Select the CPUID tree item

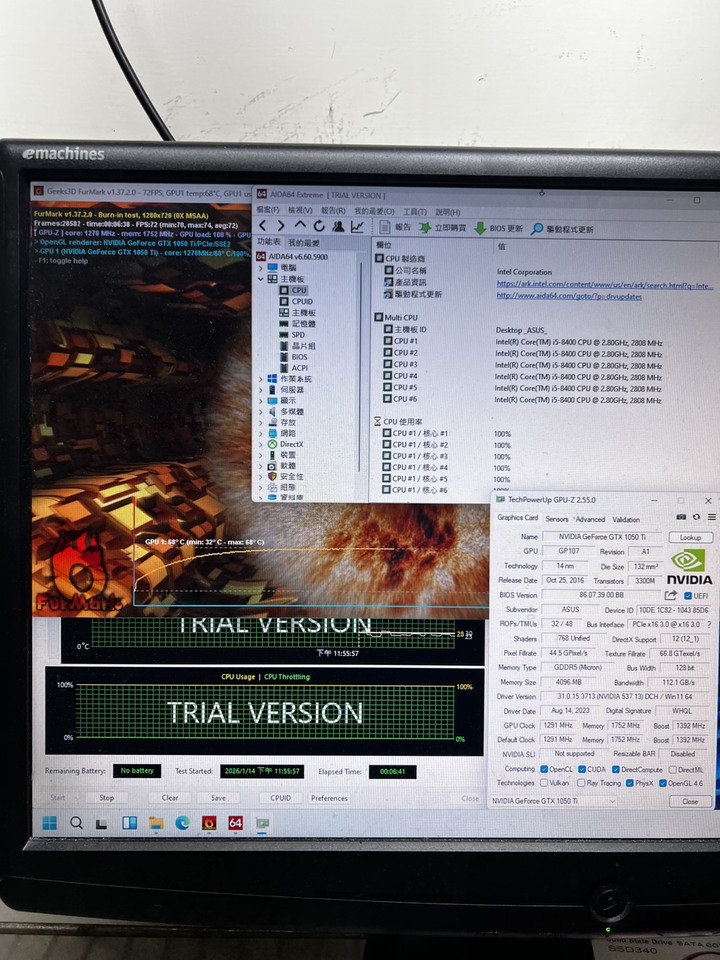point(302,301)
